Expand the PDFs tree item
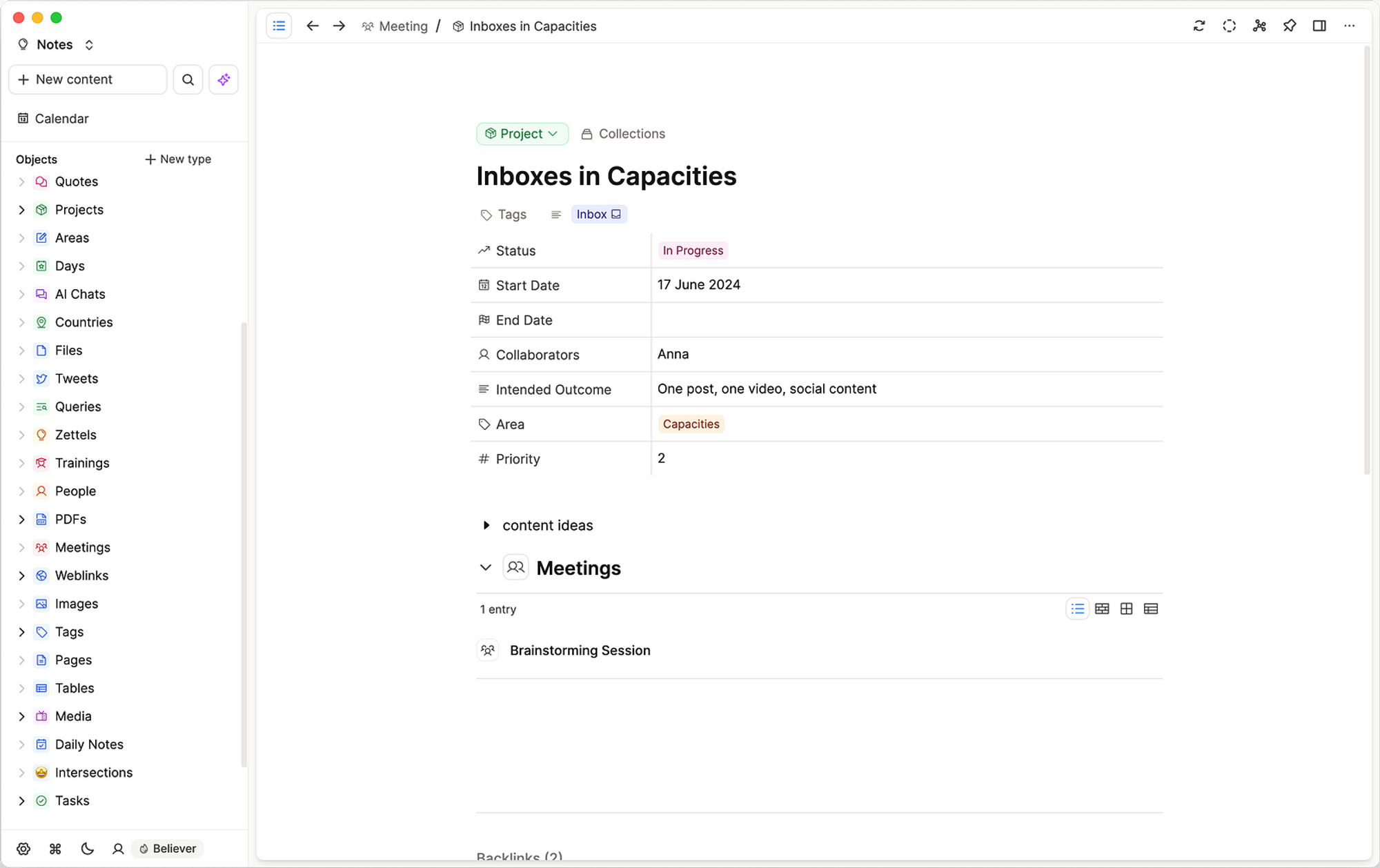Viewport: 1380px width, 868px height. [x=21, y=520]
